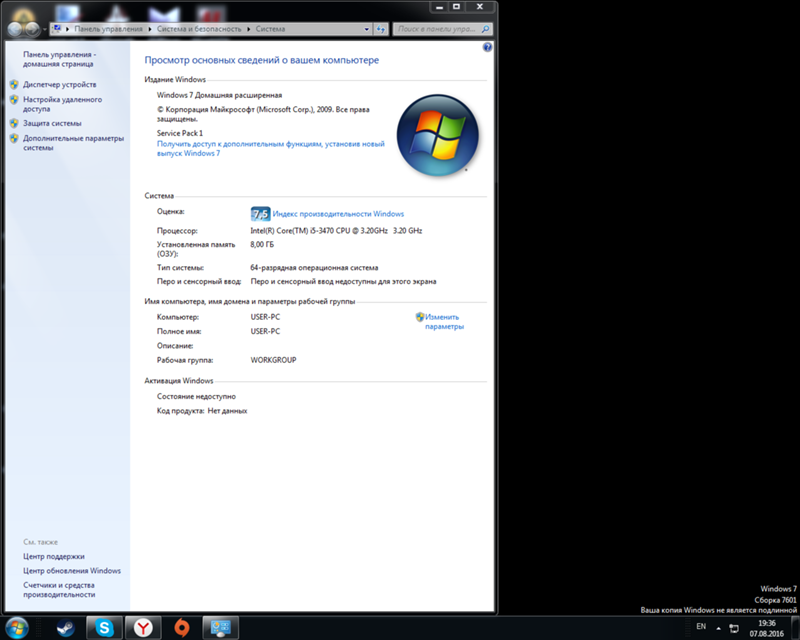Open Центр поддержки link

click(54, 556)
